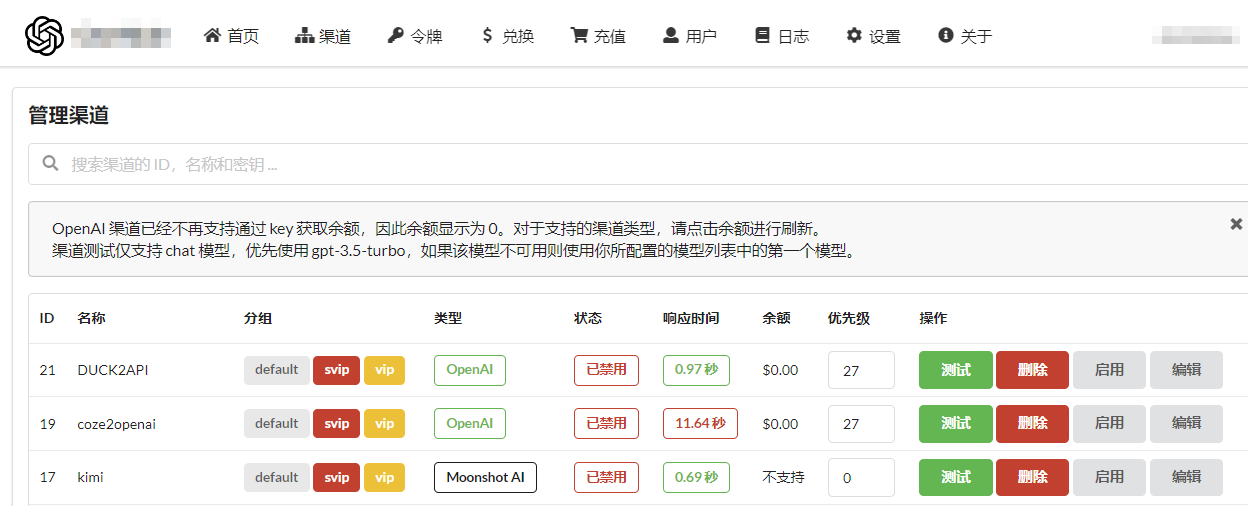Click the gear settings icon

[854, 36]
